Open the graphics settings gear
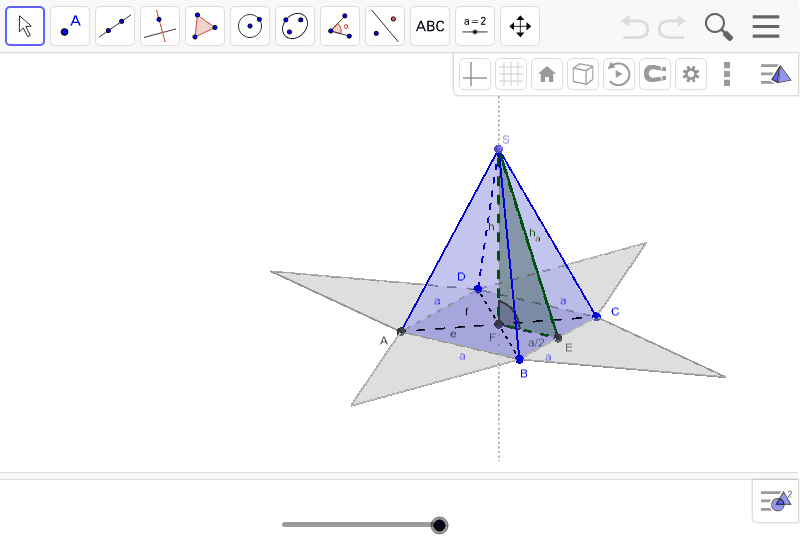The image size is (800, 550). click(691, 74)
